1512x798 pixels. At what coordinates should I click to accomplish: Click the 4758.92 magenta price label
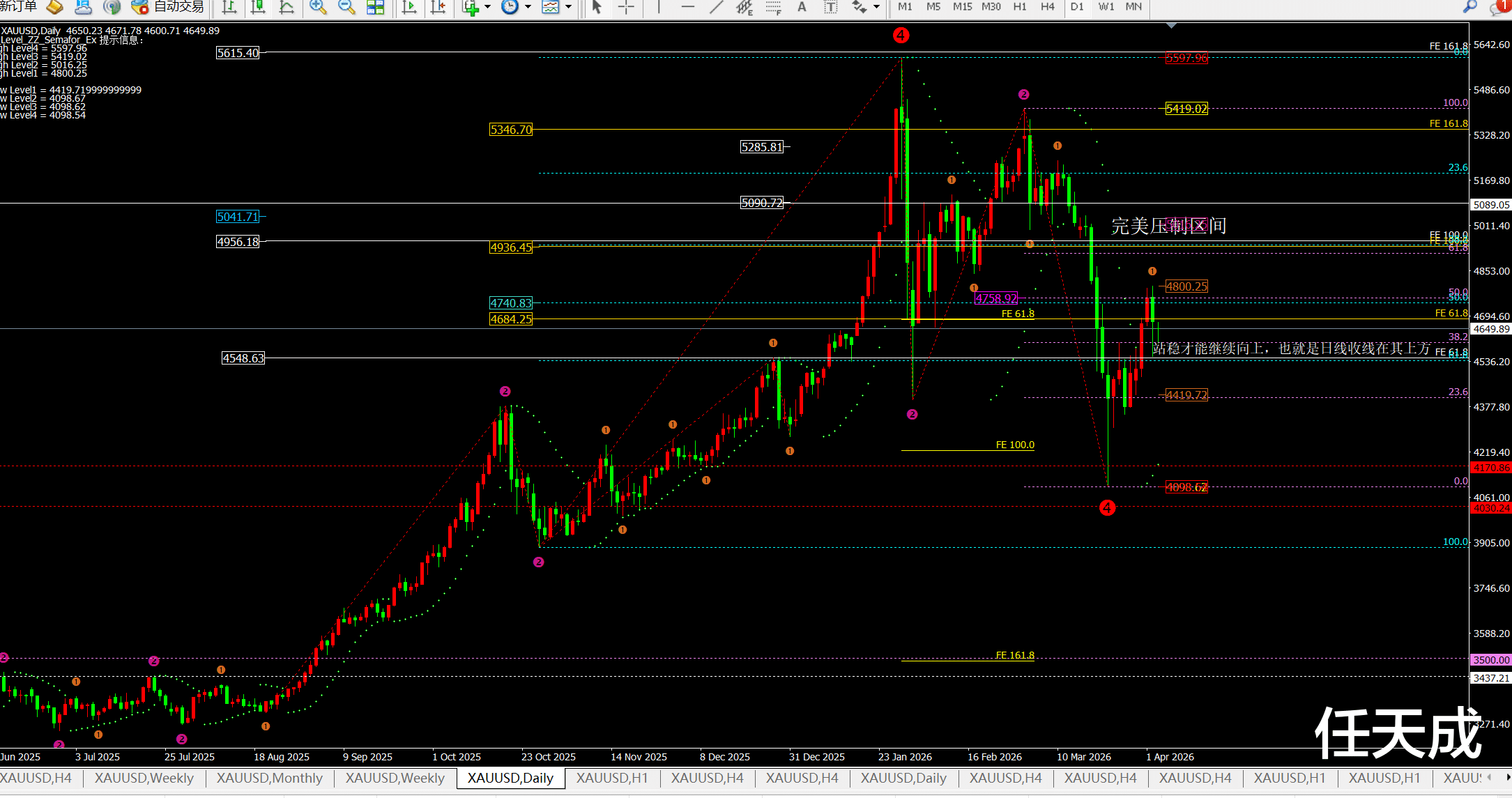pos(995,298)
